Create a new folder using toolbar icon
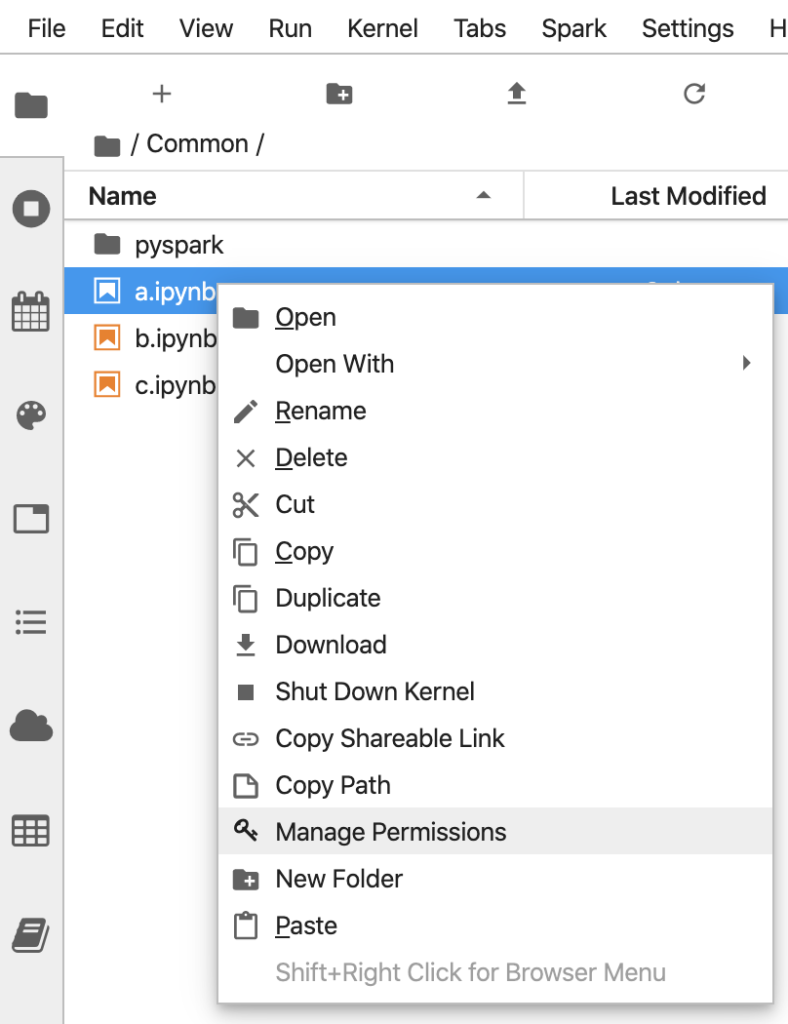The height and width of the screenshot is (1024, 788). pos(339,93)
